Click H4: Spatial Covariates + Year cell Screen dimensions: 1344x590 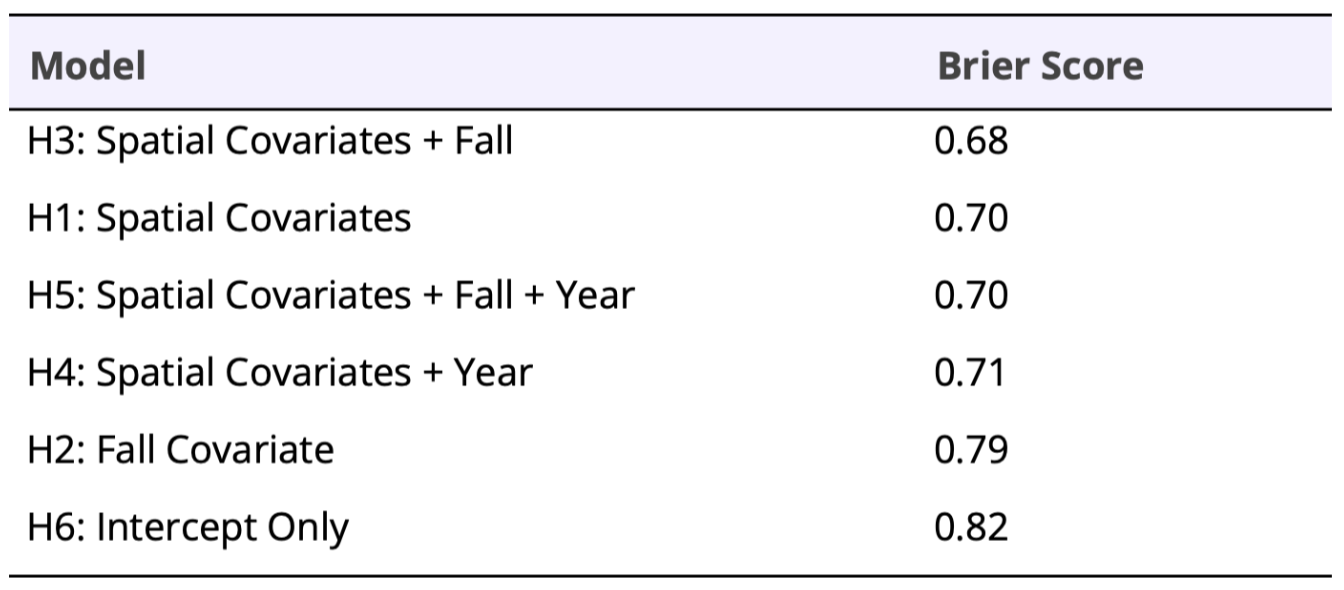pos(280,372)
